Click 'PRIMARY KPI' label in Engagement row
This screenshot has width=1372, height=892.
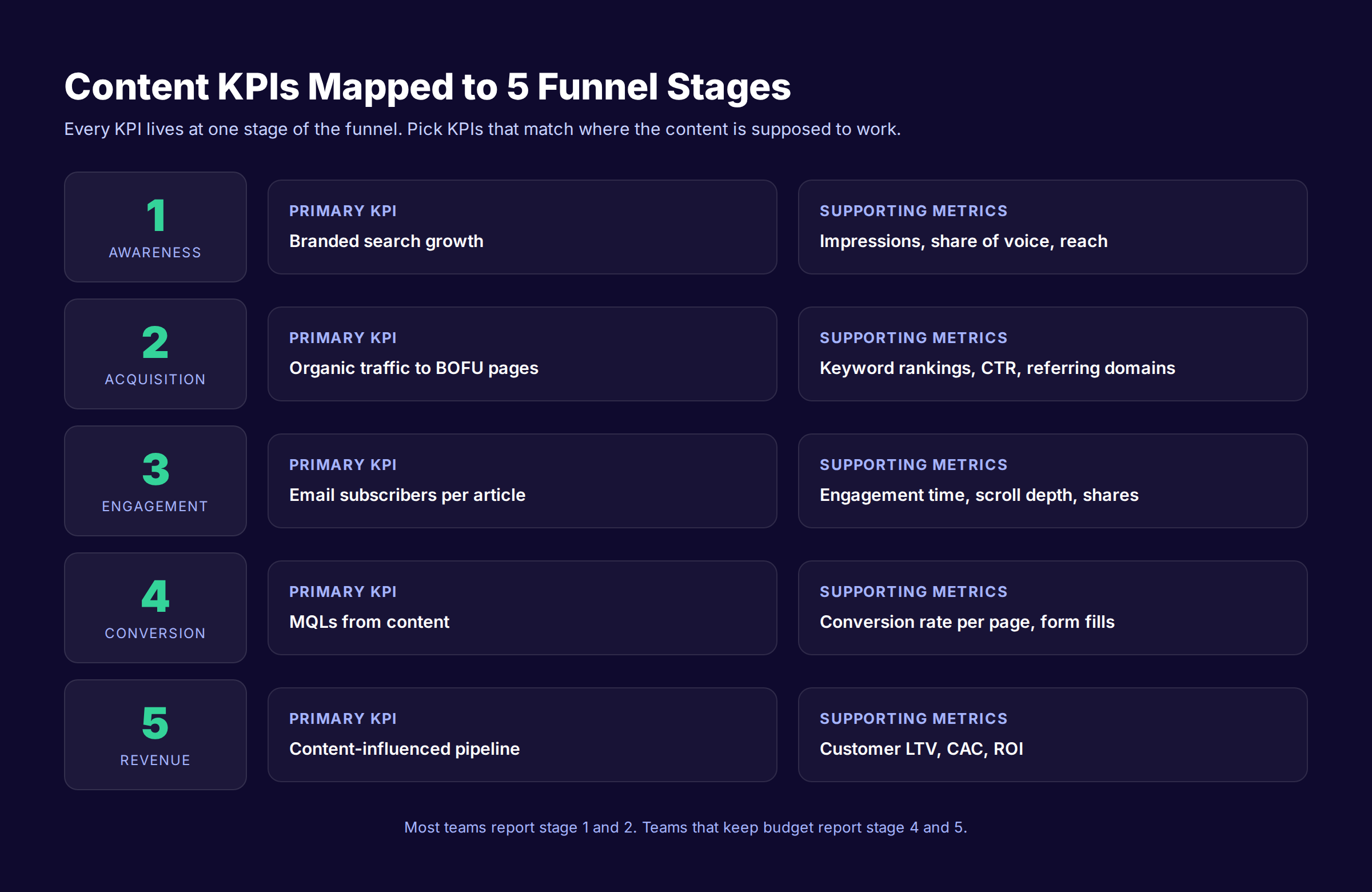(x=342, y=465)
